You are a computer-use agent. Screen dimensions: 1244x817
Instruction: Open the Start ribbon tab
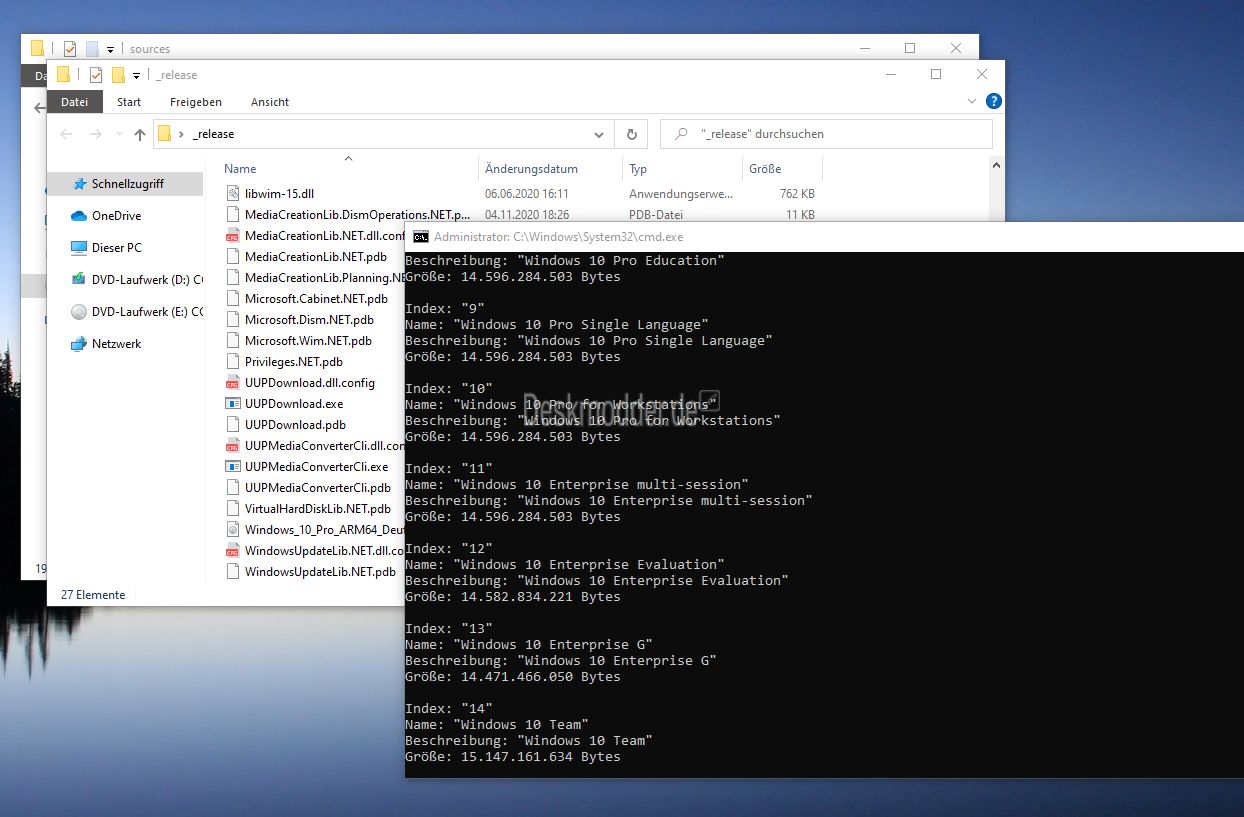click(x=129, y=102)
